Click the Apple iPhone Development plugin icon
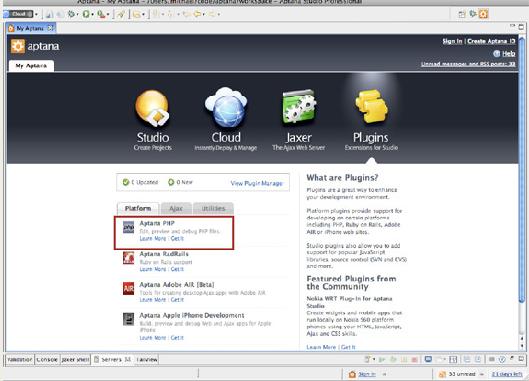This screenshot has width=529, height=381. tap(128, 319)
